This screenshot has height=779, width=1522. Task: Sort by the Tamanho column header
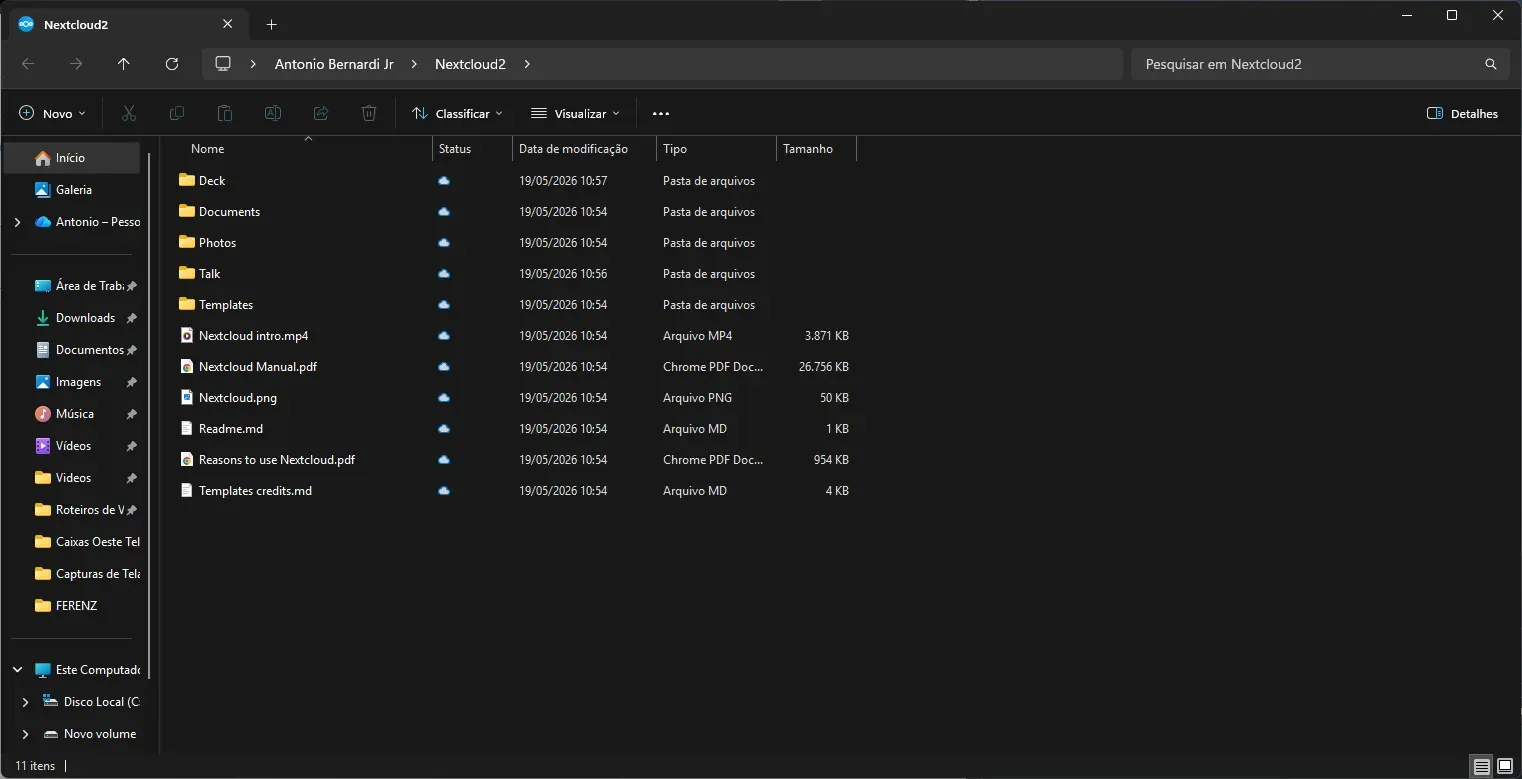[x=816, y=148]
